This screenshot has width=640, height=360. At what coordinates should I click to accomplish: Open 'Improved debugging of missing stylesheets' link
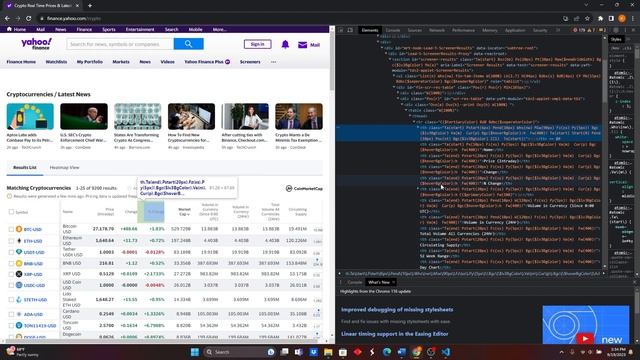coord(397,309)
